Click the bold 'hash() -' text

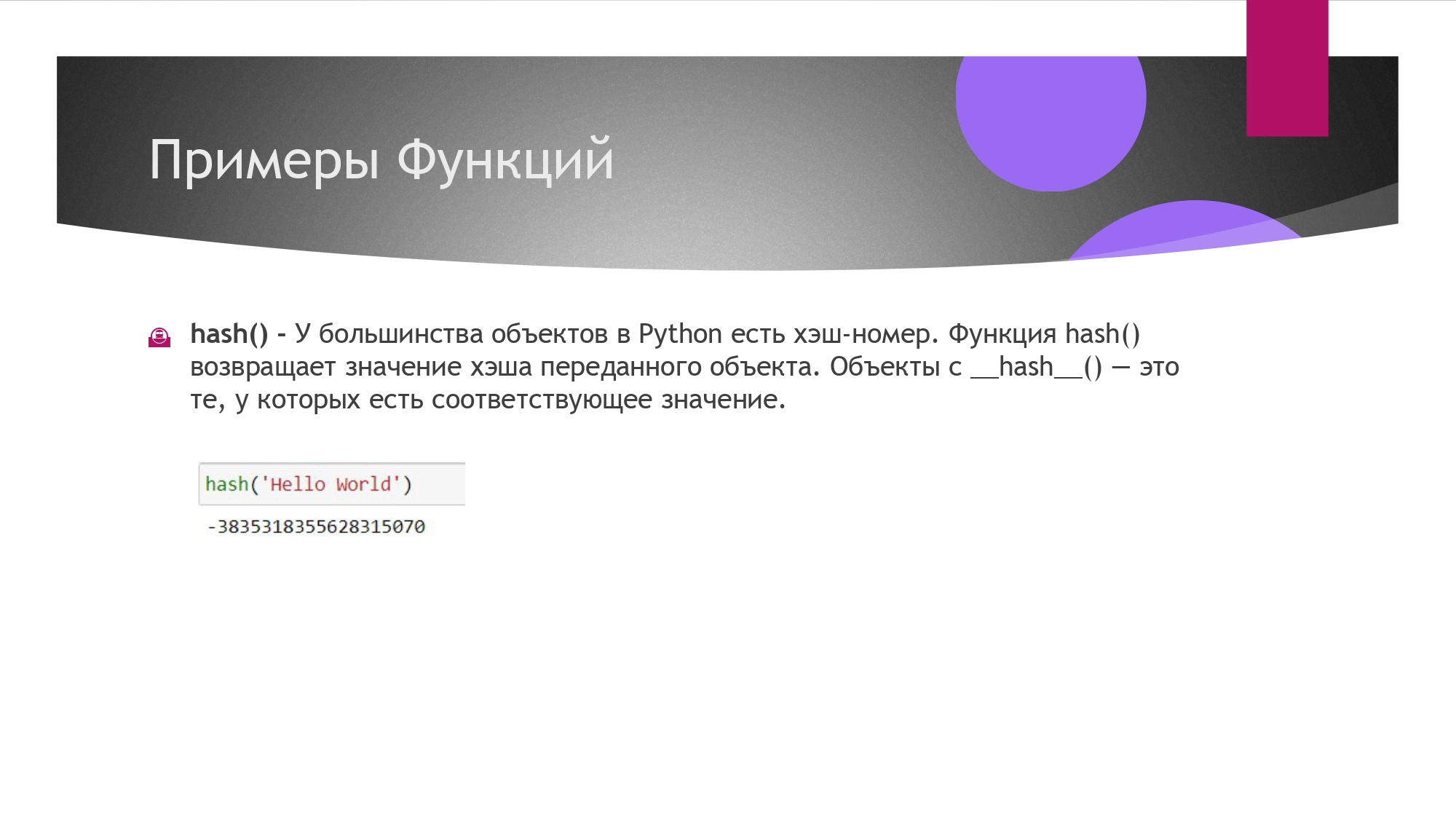click(x=238, y=334)
